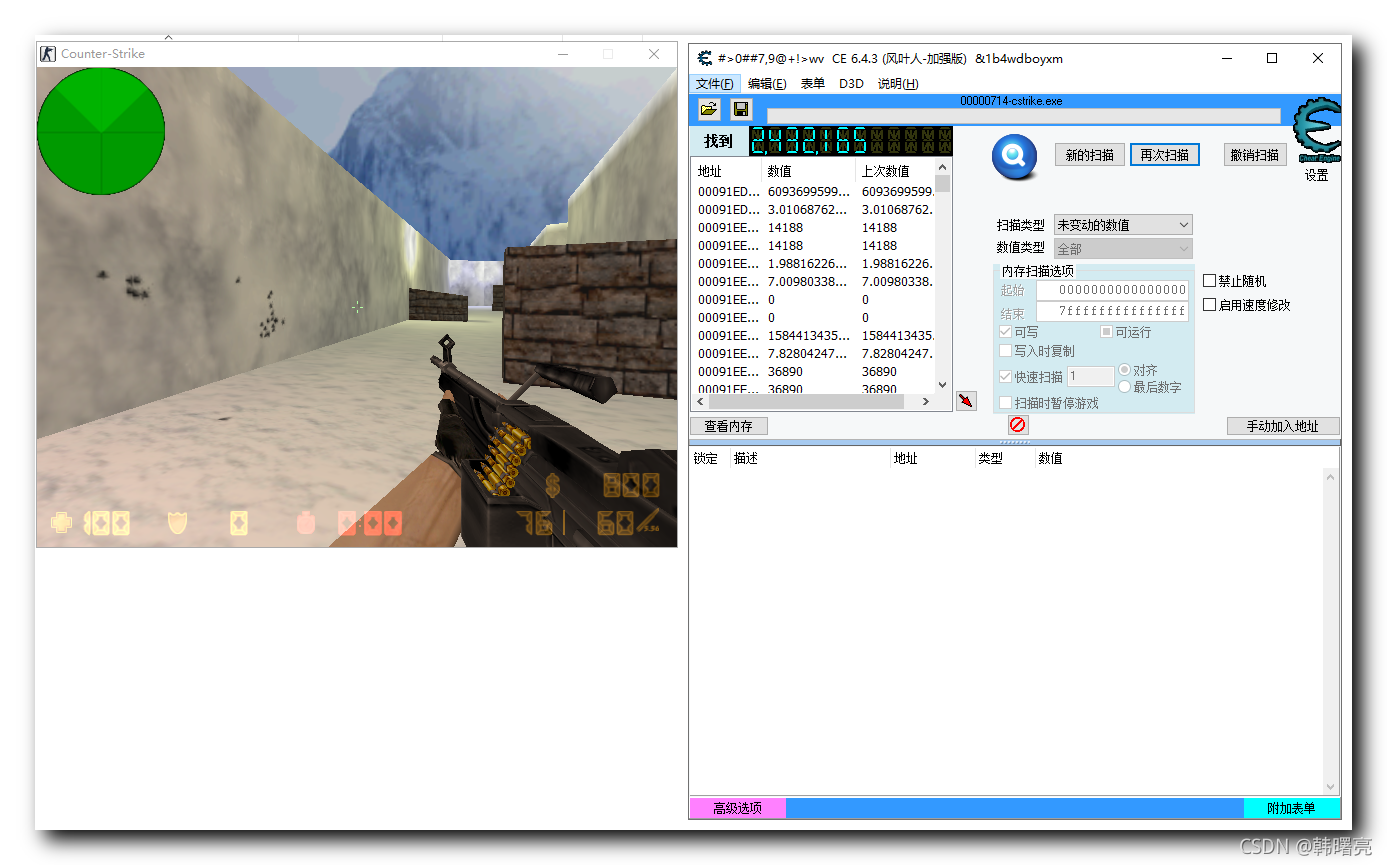Click results list vertical scrollbar thumb
Viewport: 1387px width, 865px height.
tap(943, 184)
